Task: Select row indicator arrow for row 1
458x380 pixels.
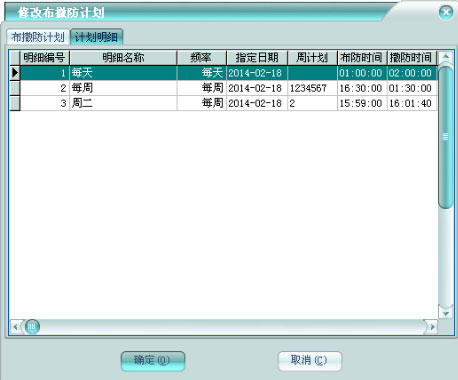Action: (15, 73)
